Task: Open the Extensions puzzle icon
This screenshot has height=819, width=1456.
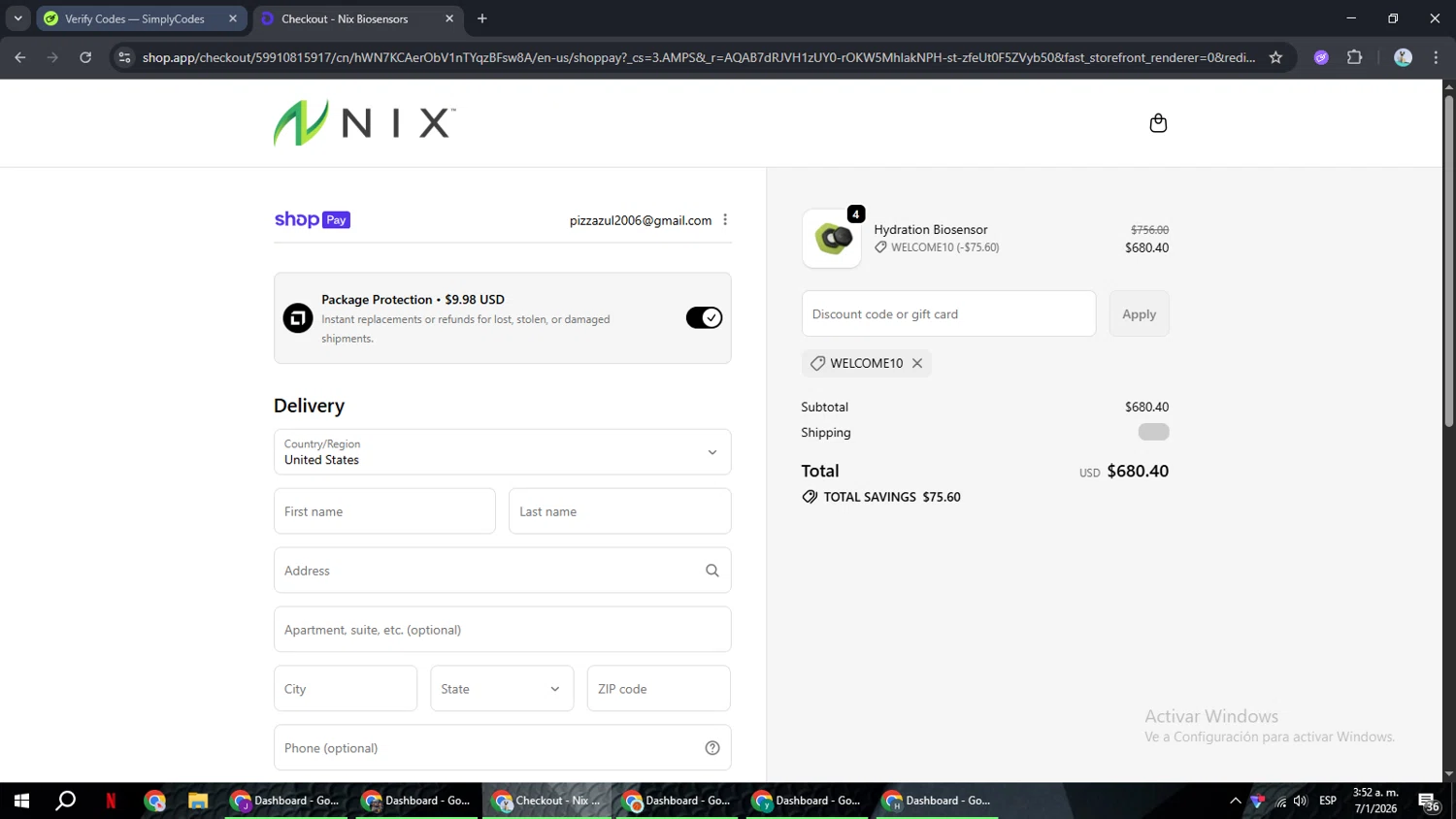Action: (x=1355, y=57)
